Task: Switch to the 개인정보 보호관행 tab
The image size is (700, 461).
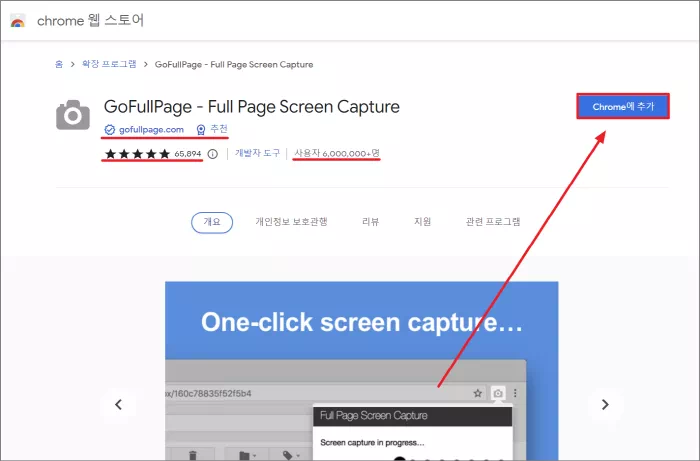Action: pyautogui.click(x=292, y=222)
